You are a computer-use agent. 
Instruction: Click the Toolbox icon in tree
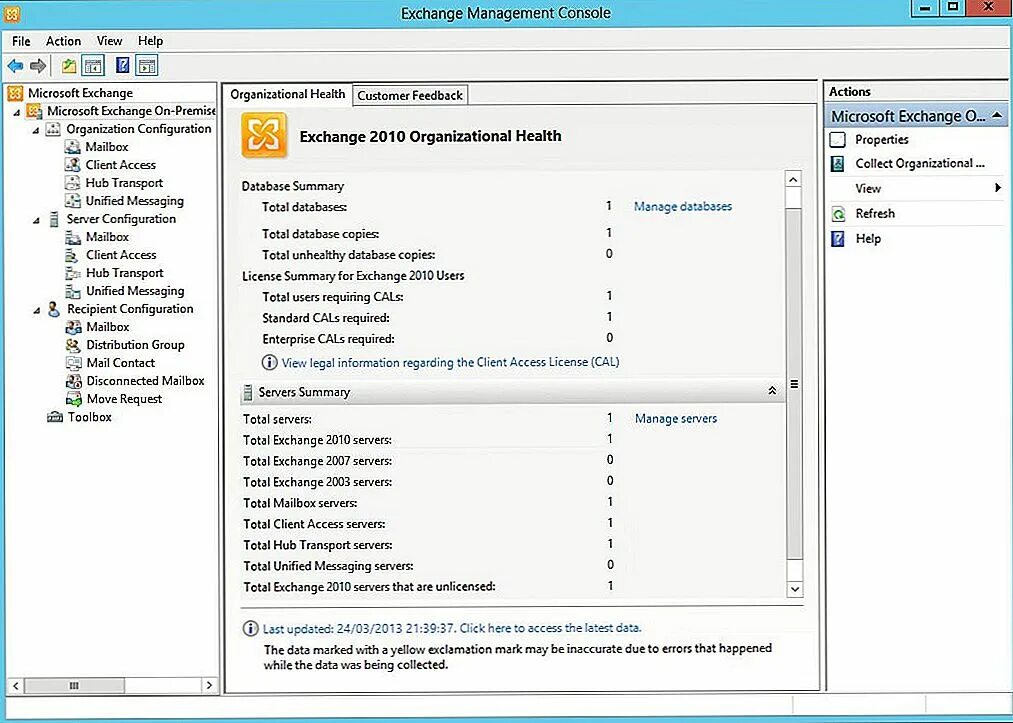point(55,417)
